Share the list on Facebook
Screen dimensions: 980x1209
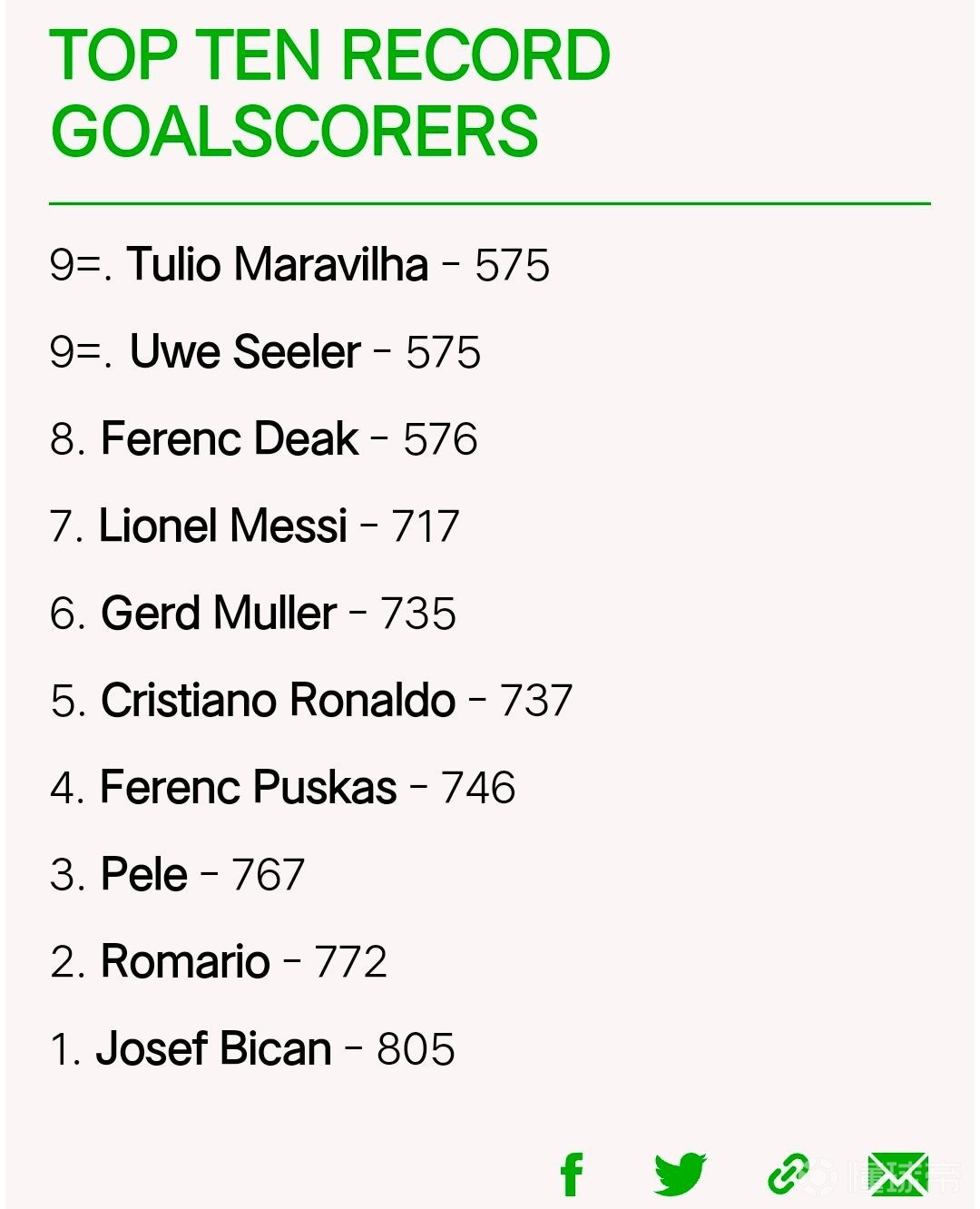pyautogui.click(x=572, y=1175)
